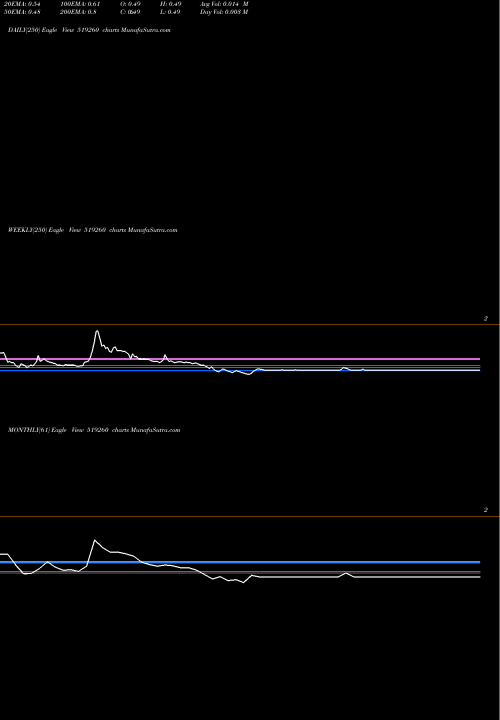
Task: Click the close price 'C:' label
Action: pos(130,12)
